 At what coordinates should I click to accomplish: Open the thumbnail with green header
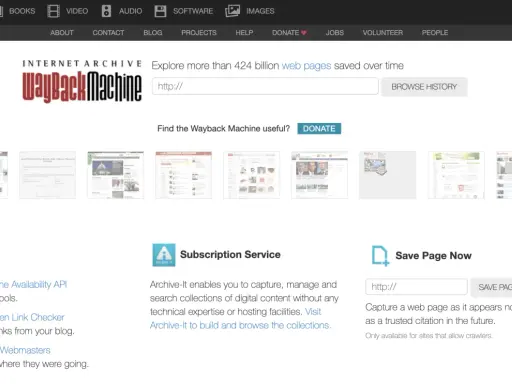456,175
